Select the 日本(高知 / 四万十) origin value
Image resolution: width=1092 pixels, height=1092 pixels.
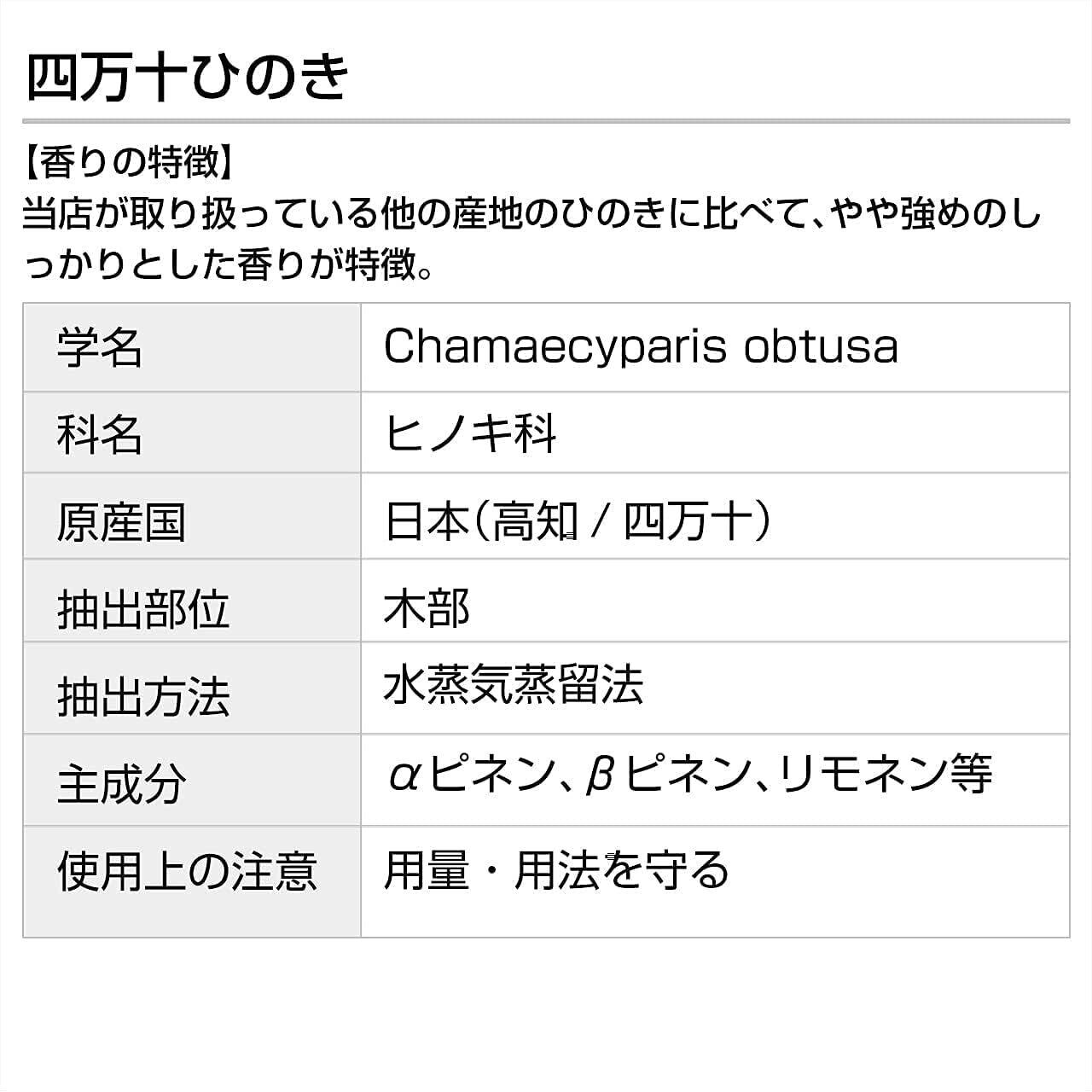pos(578,520)
